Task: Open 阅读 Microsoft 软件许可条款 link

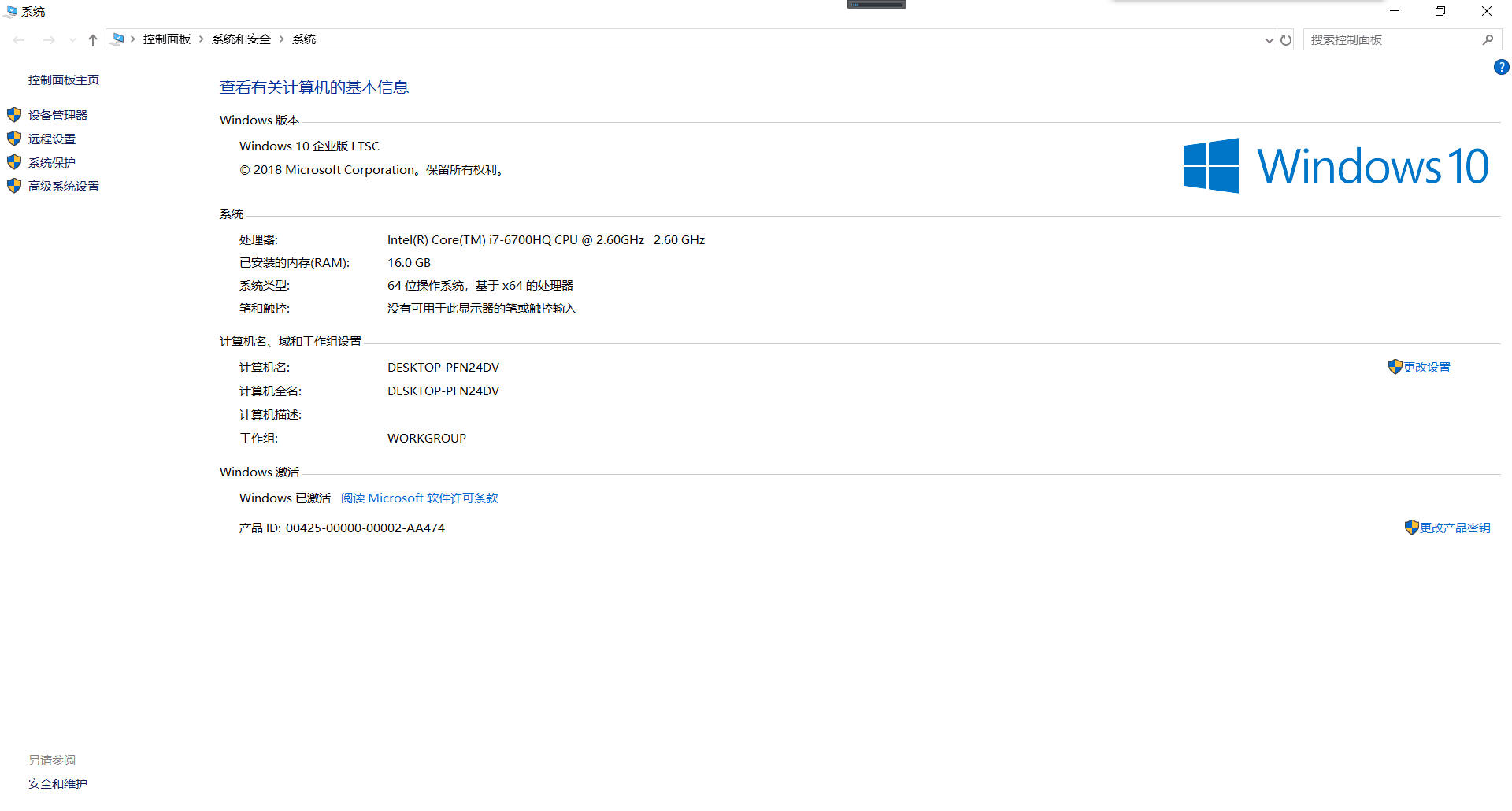Action: tap(420, 498)
